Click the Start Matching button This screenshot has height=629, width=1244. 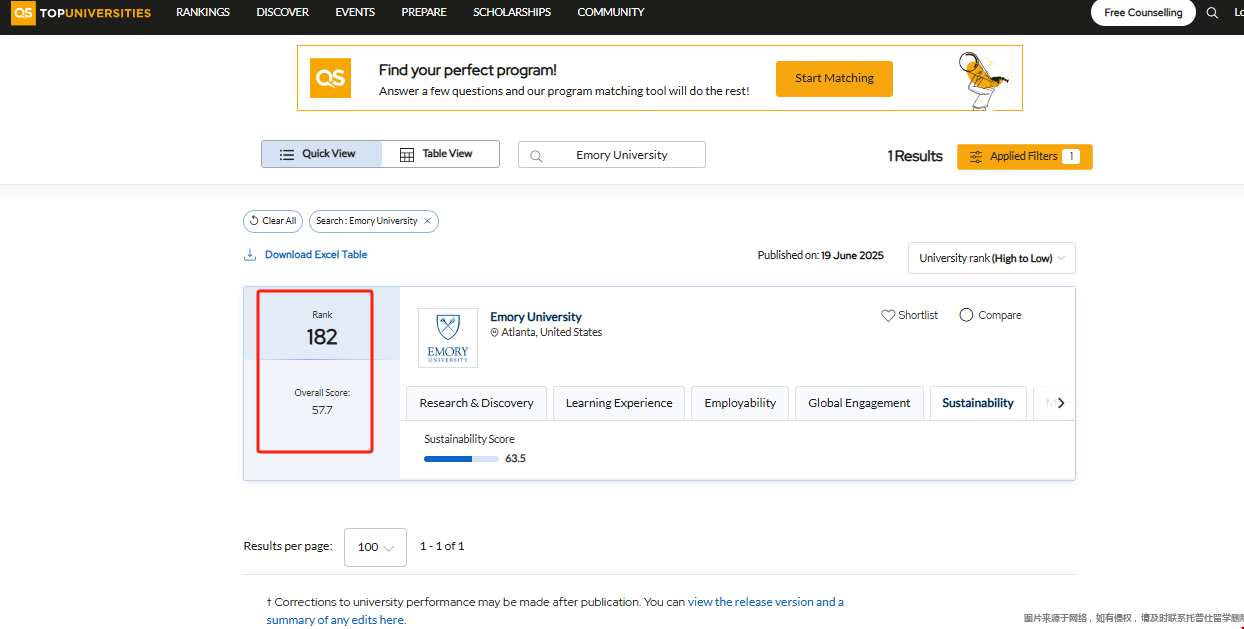point(834,78)
